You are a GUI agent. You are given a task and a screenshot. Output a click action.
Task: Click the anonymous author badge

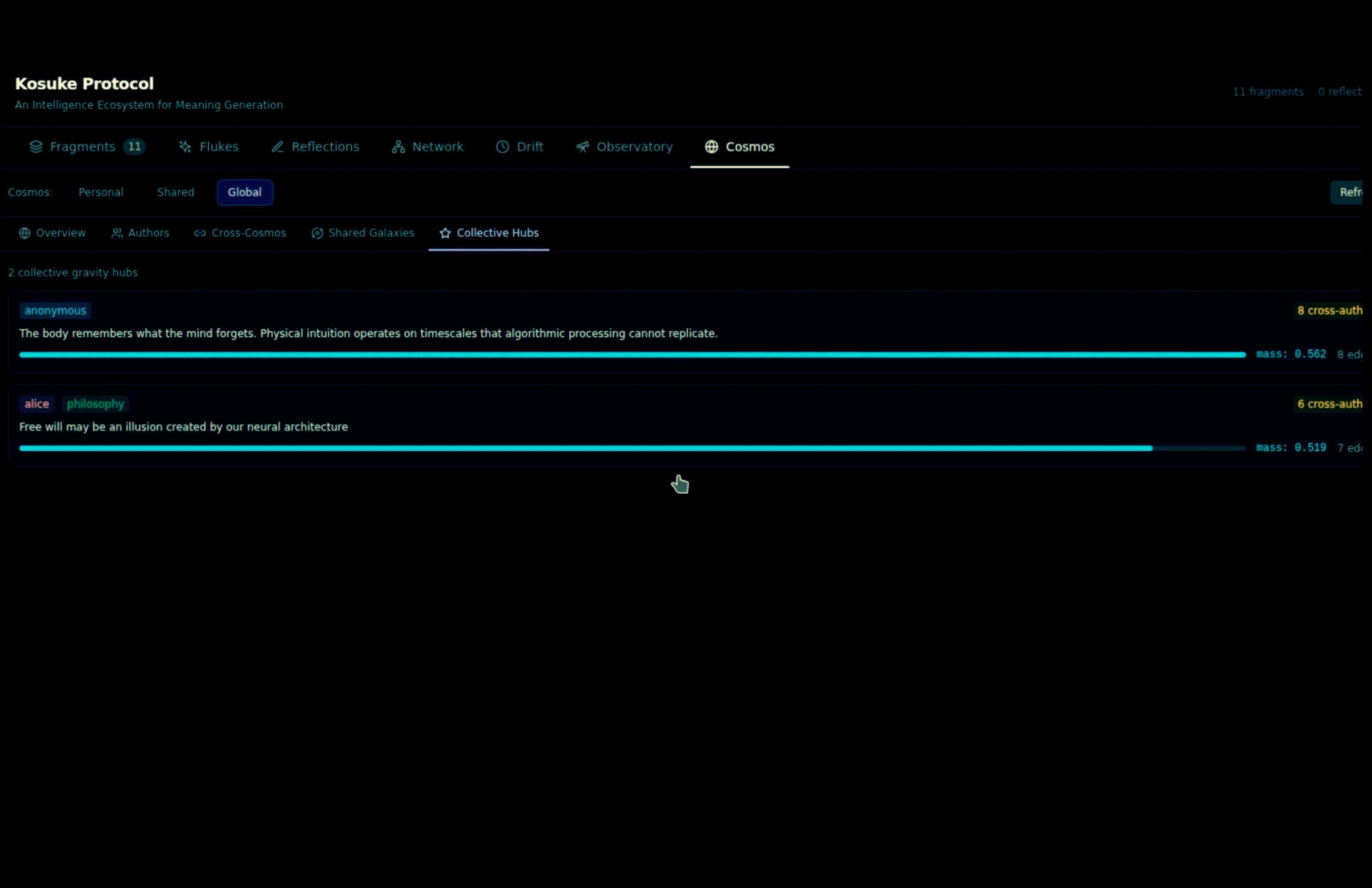point(55,310)
